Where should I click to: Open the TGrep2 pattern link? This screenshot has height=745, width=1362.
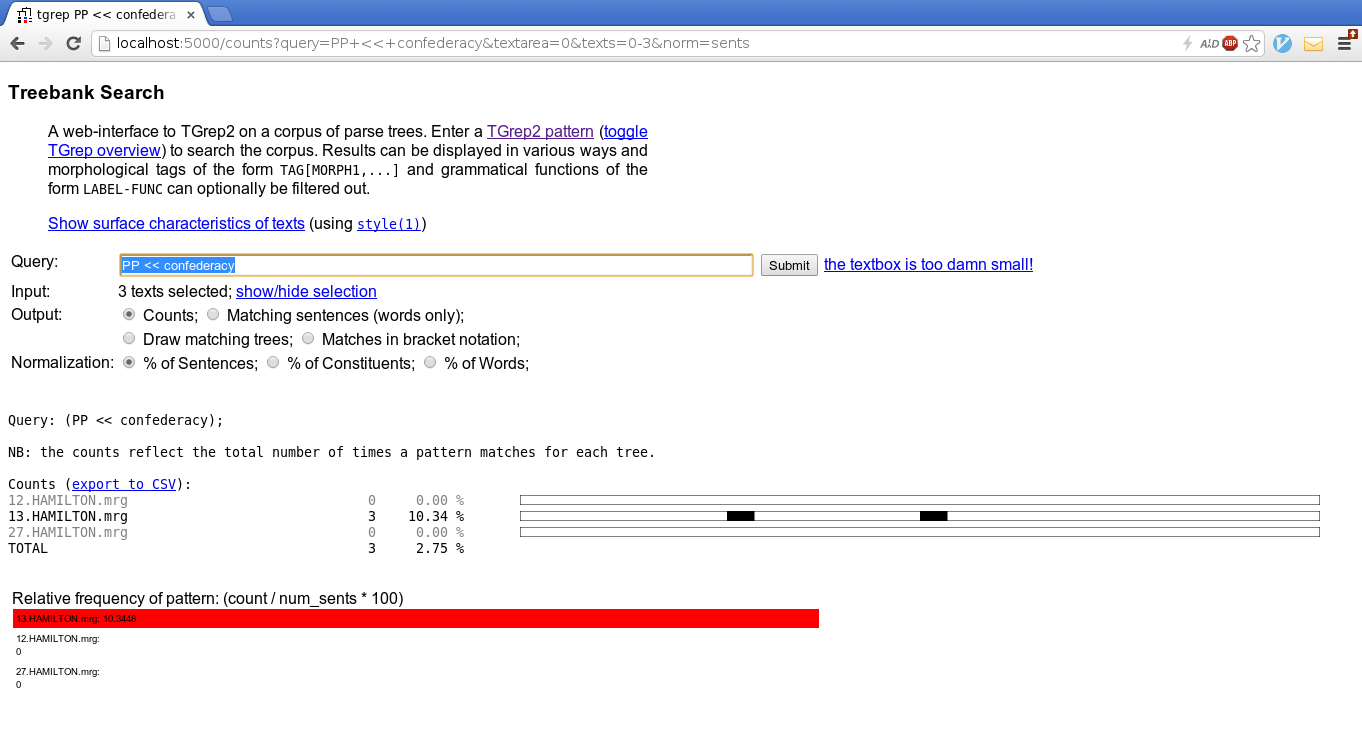point(540,131)
